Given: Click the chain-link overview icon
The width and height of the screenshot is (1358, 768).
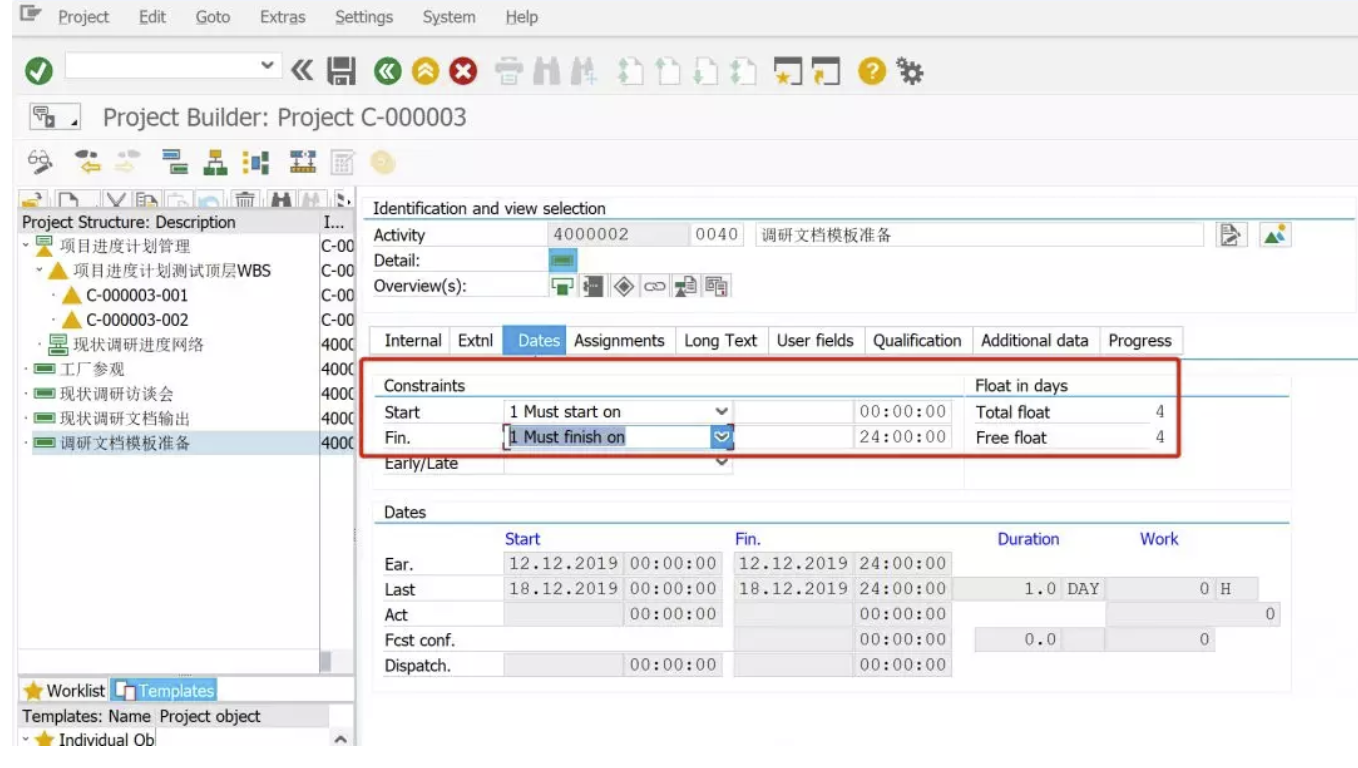Looking at the screenshot, I should (x=654, y=286).
